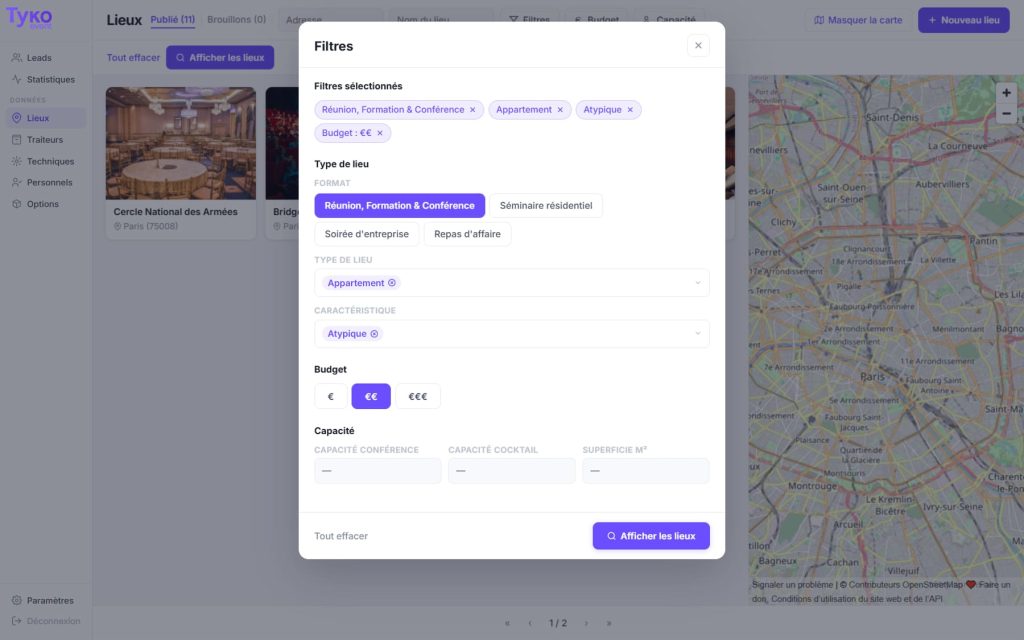Click the Nouveau lieu button
Viewport: 1024px width, 640px height.
point(964,20)
